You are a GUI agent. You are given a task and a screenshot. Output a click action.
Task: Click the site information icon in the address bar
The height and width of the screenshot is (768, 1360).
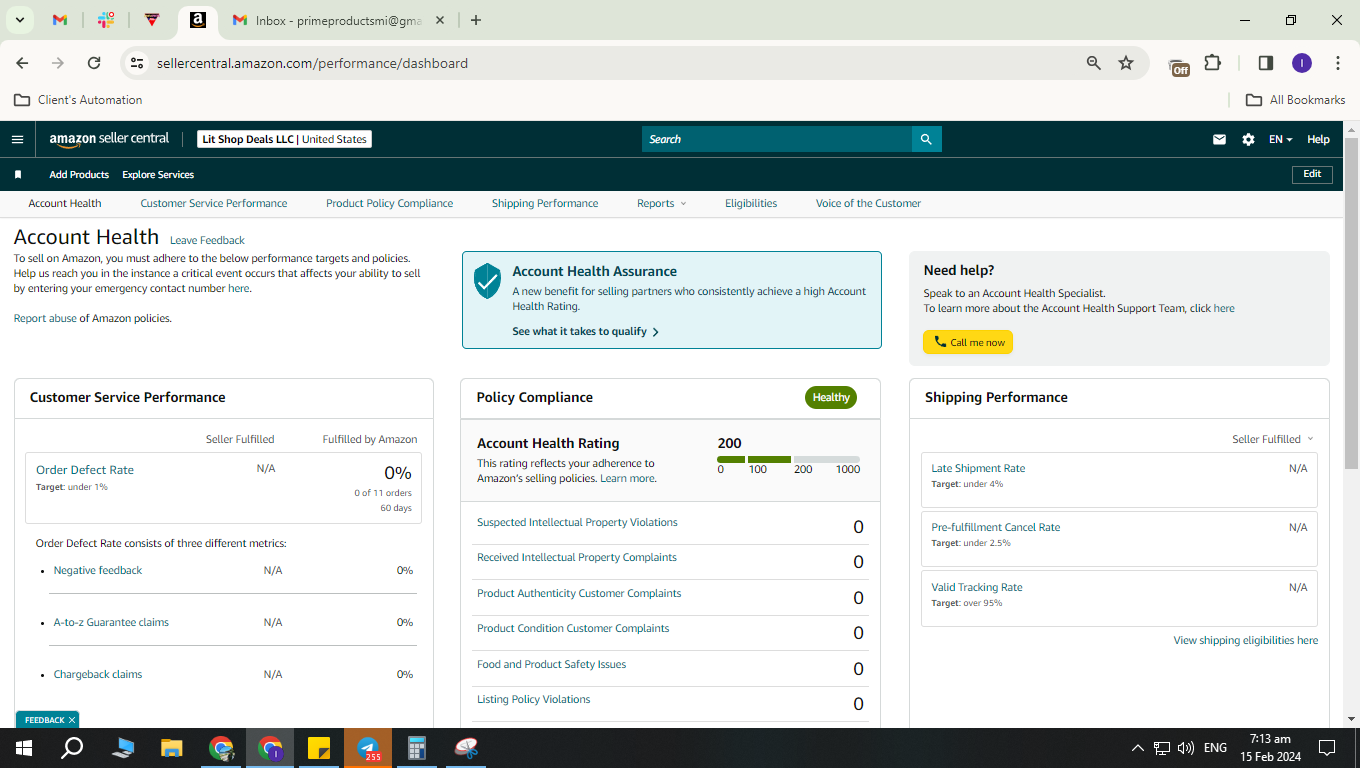point(137,63)
